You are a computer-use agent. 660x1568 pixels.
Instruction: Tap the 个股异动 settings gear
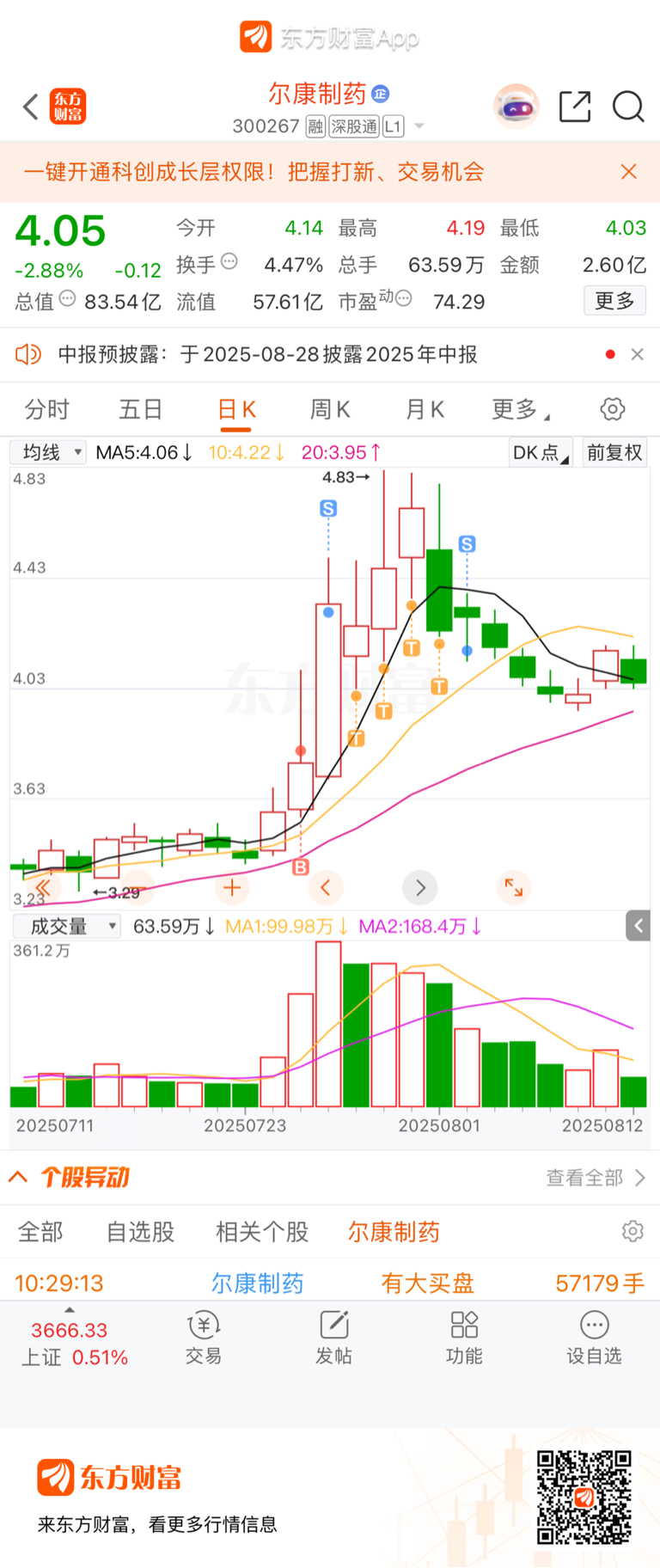(x=633, y=1231)
